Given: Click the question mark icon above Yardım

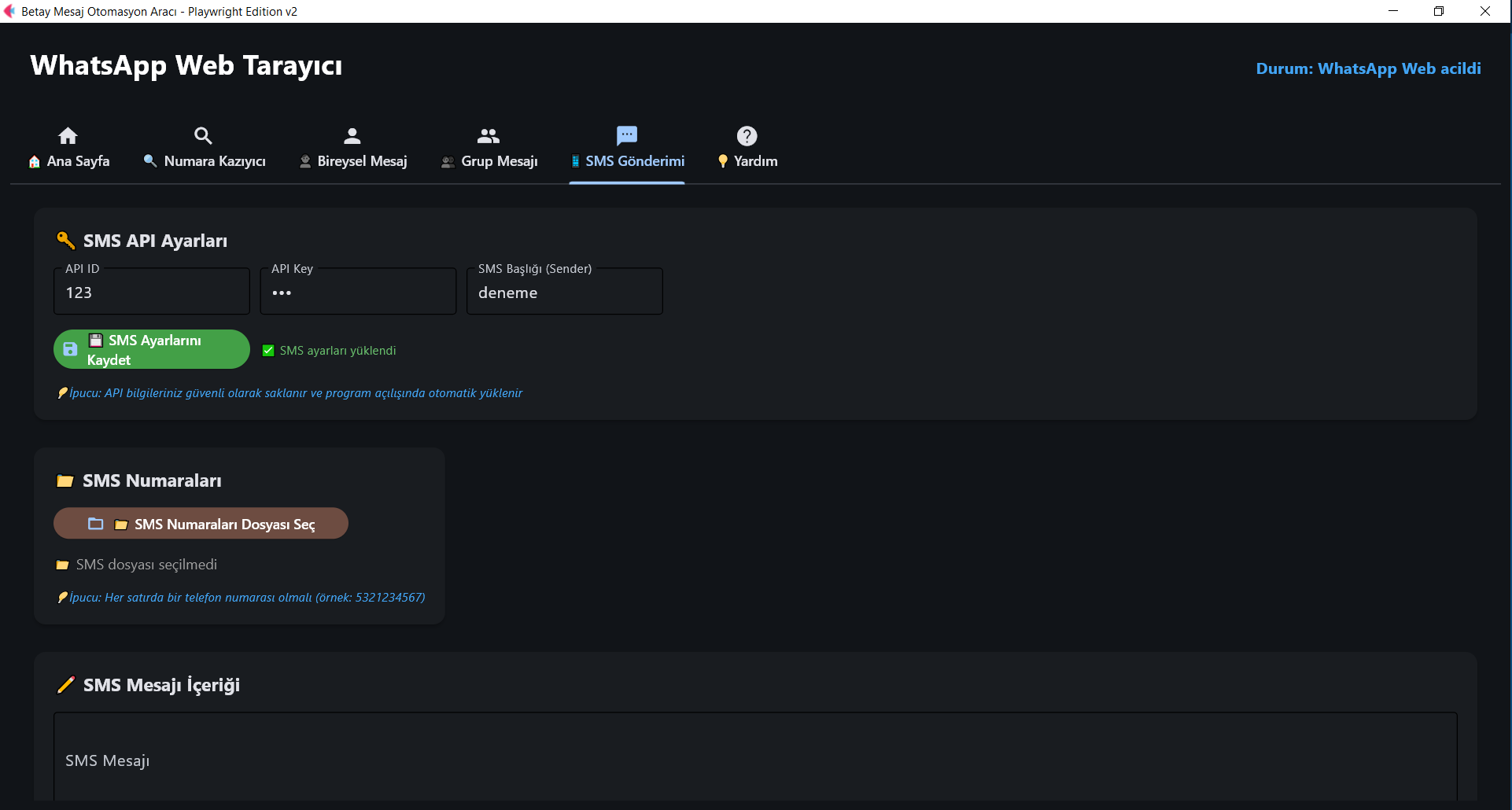Looking at the screenshot, I should point(747,135).
